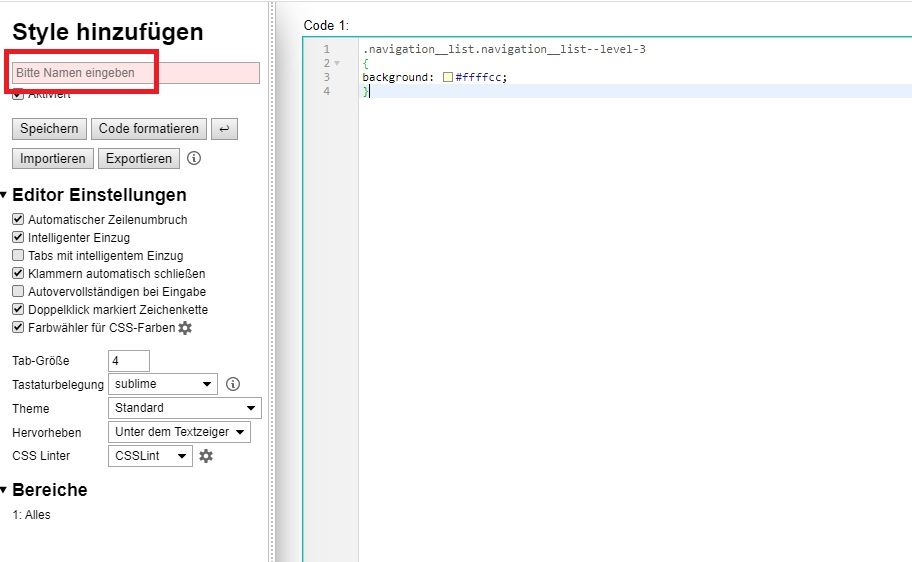Open color picker settings gear icon

(x=185, y=328)
